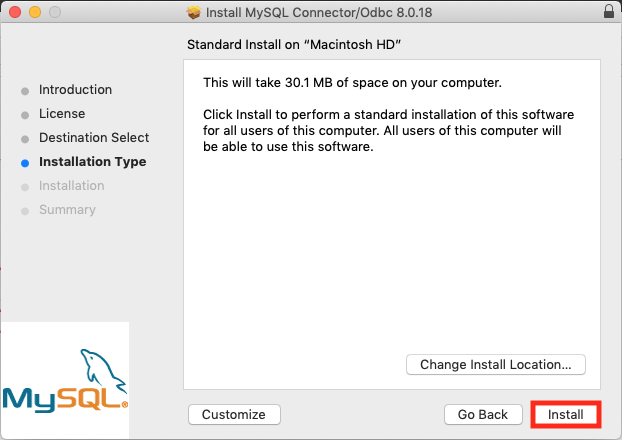Click the blue Installation Type step bullet

(x=25, y=163)
